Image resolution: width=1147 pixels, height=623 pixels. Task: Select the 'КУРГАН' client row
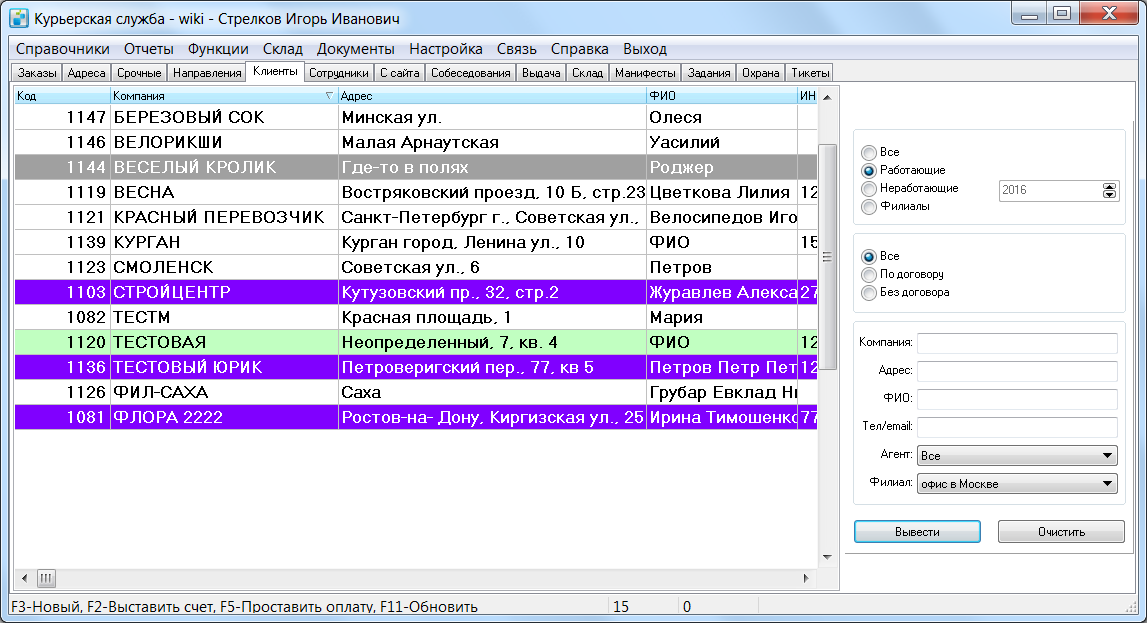(x=415, y=242)
